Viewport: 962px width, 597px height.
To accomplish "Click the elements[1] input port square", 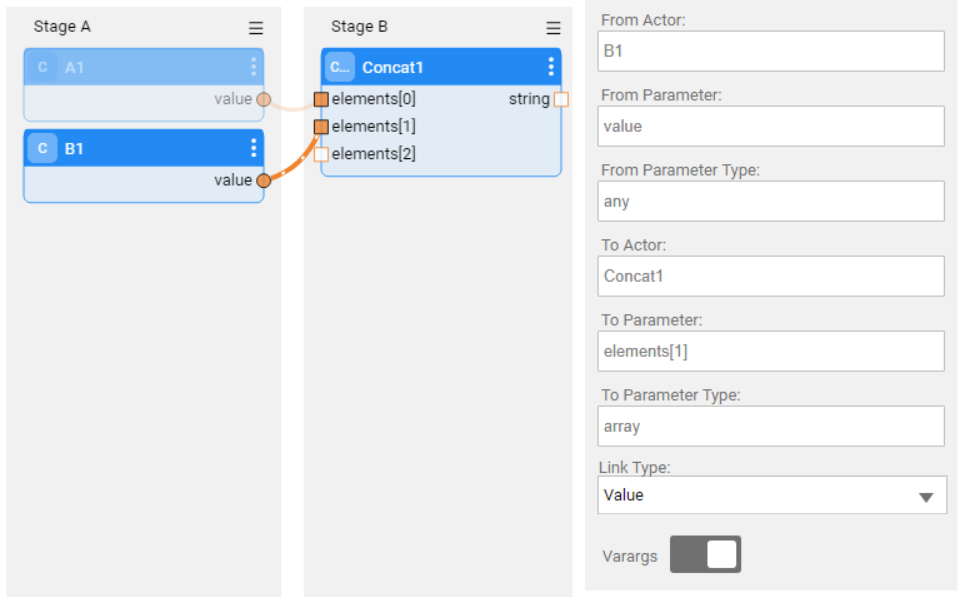I will [x=321, y=126].
